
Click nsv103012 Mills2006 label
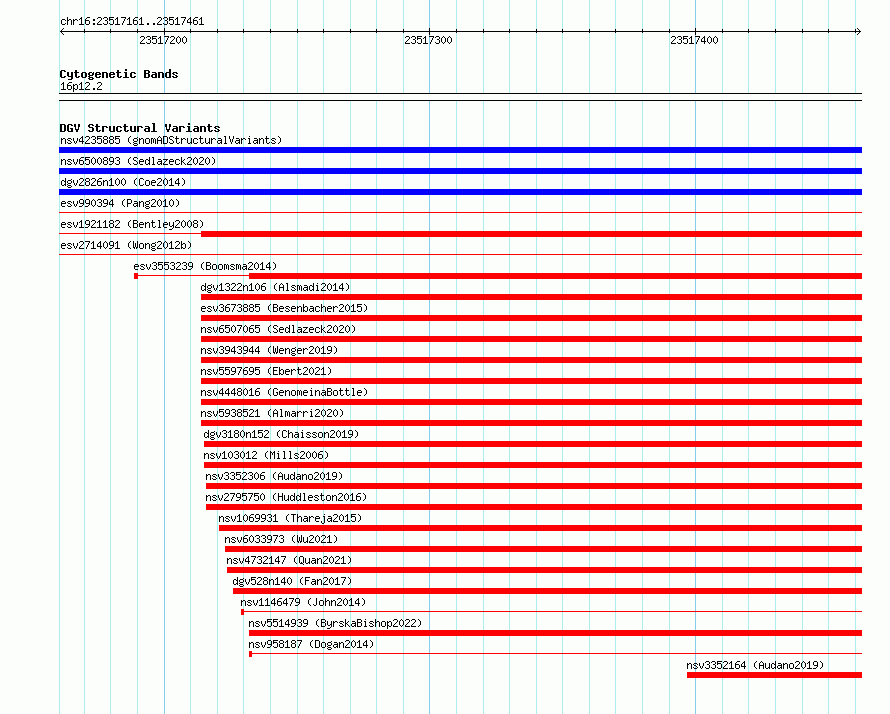tap(266, 455)
